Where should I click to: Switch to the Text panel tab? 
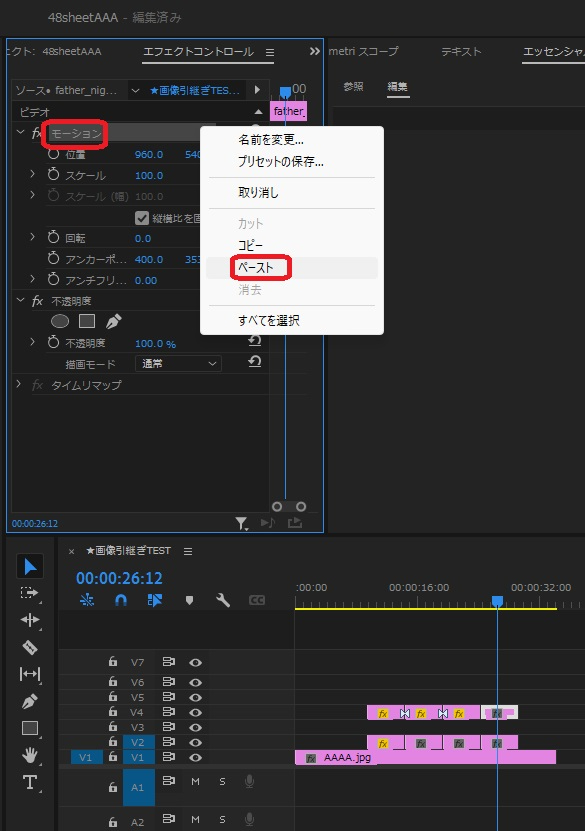click(x=461, y=51)
